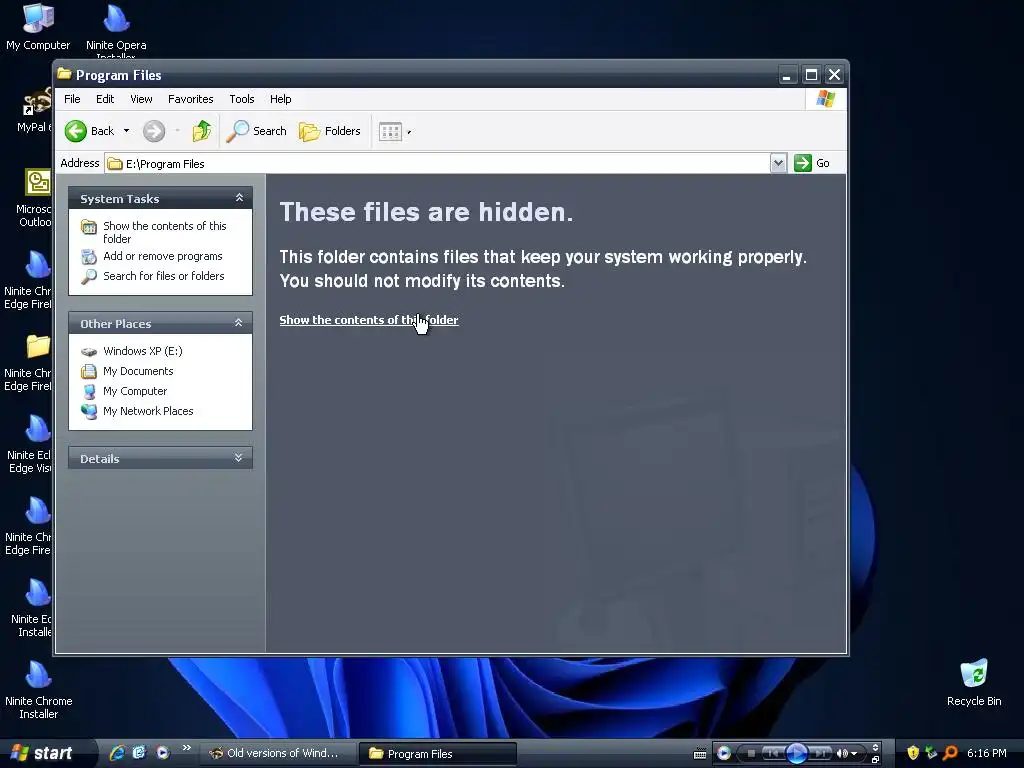The height and width of the screenshot is (768, 1024).
Task: Skip to previous track in media deskband
Action: (773, 754)
